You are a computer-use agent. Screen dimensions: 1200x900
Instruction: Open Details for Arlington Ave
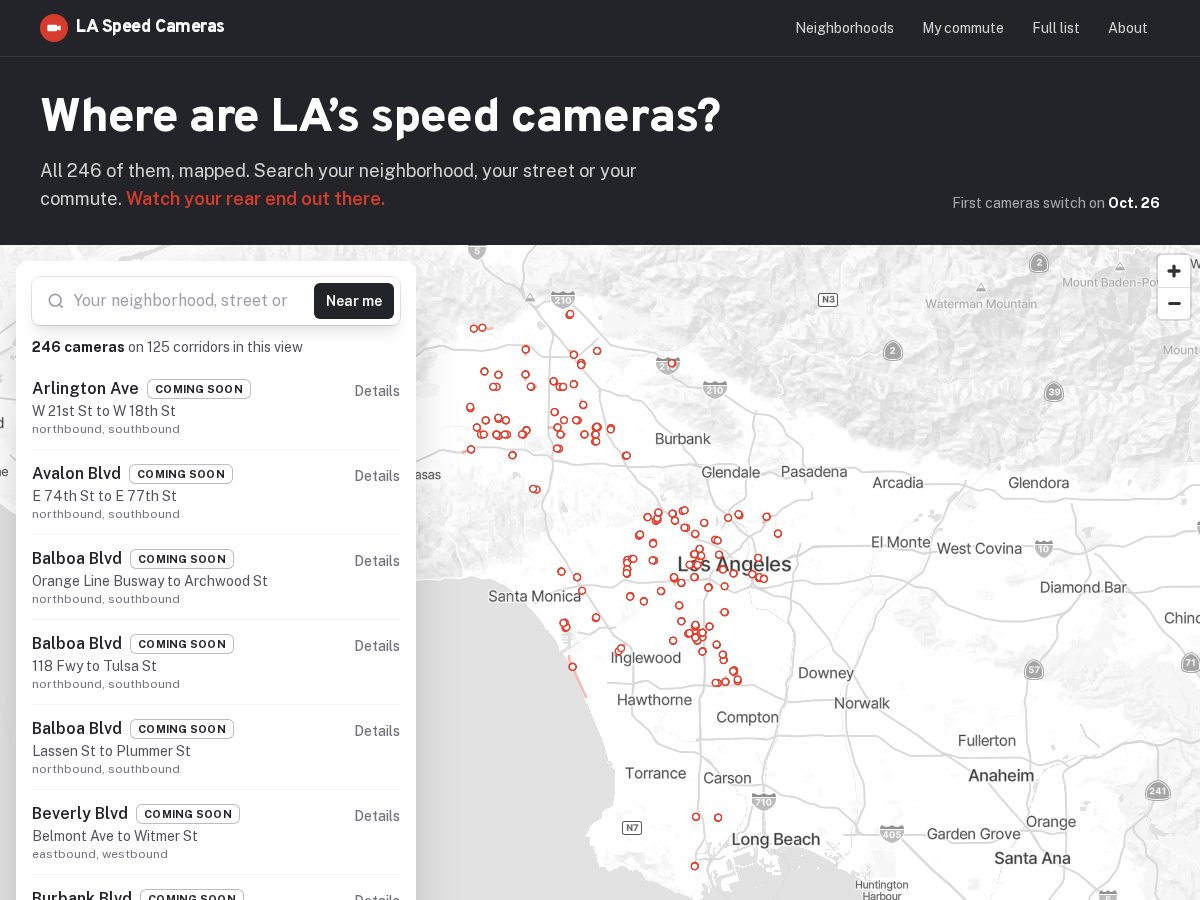point(377,391)
